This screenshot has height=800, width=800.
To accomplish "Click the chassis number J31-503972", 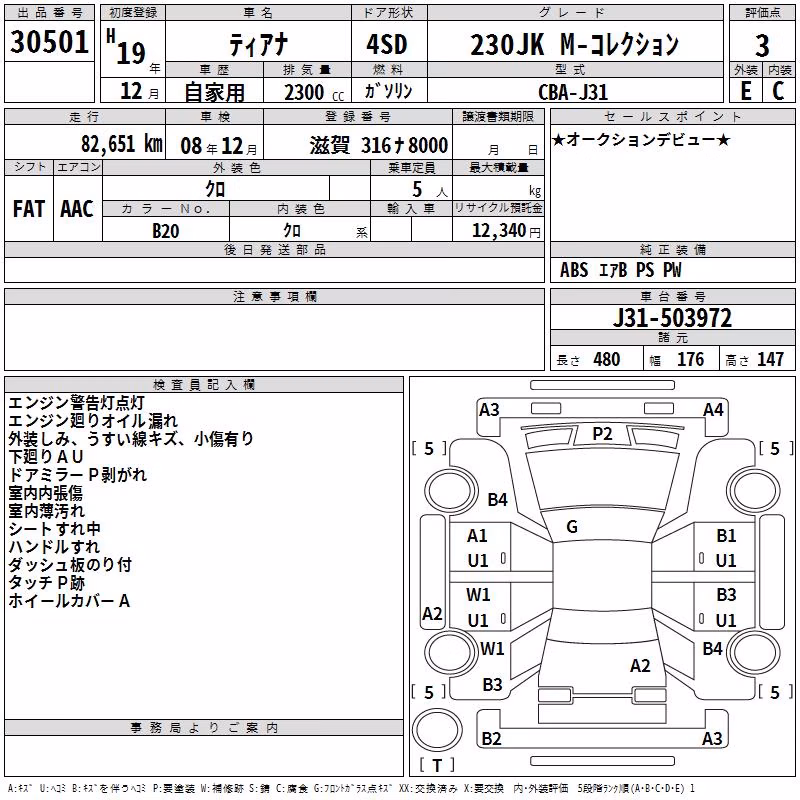I will point(672,318).
